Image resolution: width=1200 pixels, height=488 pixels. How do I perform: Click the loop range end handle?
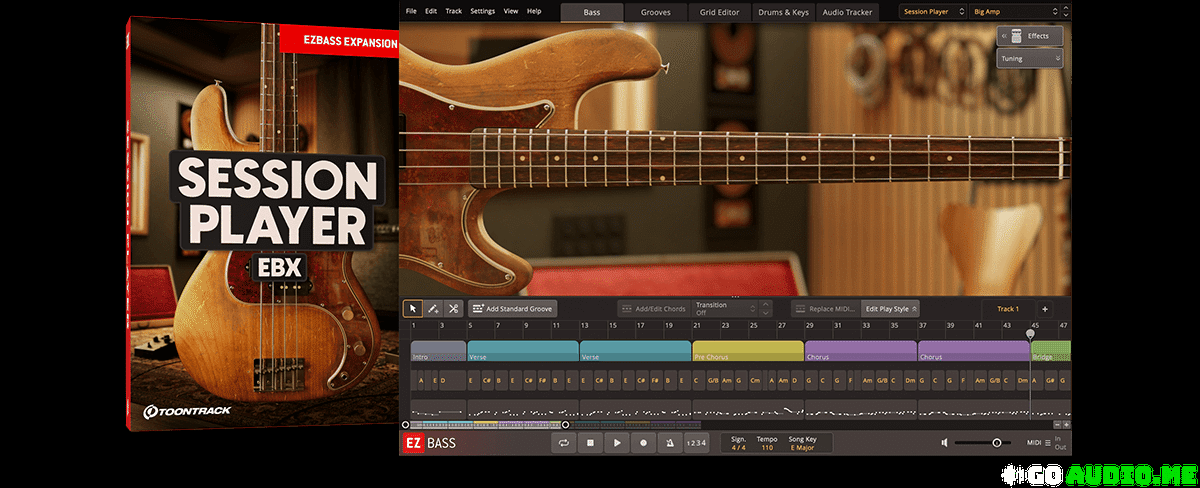tap(565, 424)
